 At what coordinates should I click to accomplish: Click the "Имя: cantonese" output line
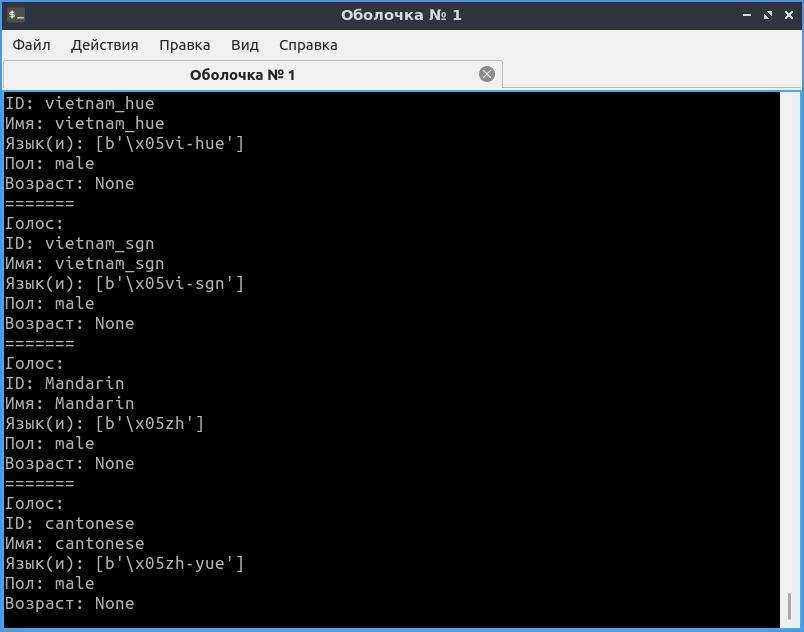(x=75, y=543)
